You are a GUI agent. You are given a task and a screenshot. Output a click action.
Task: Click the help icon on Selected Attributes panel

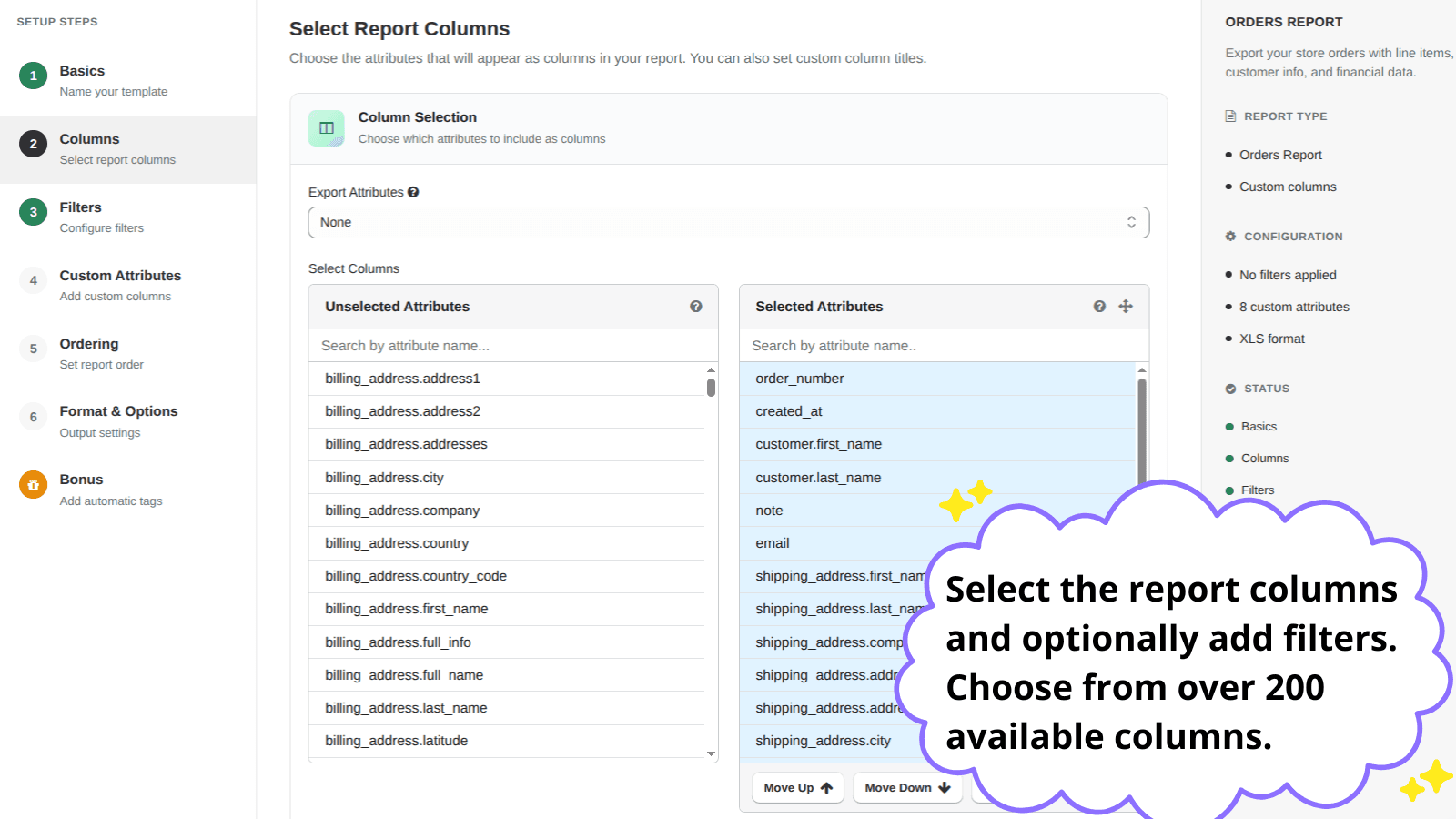[x=1099, y=307]
